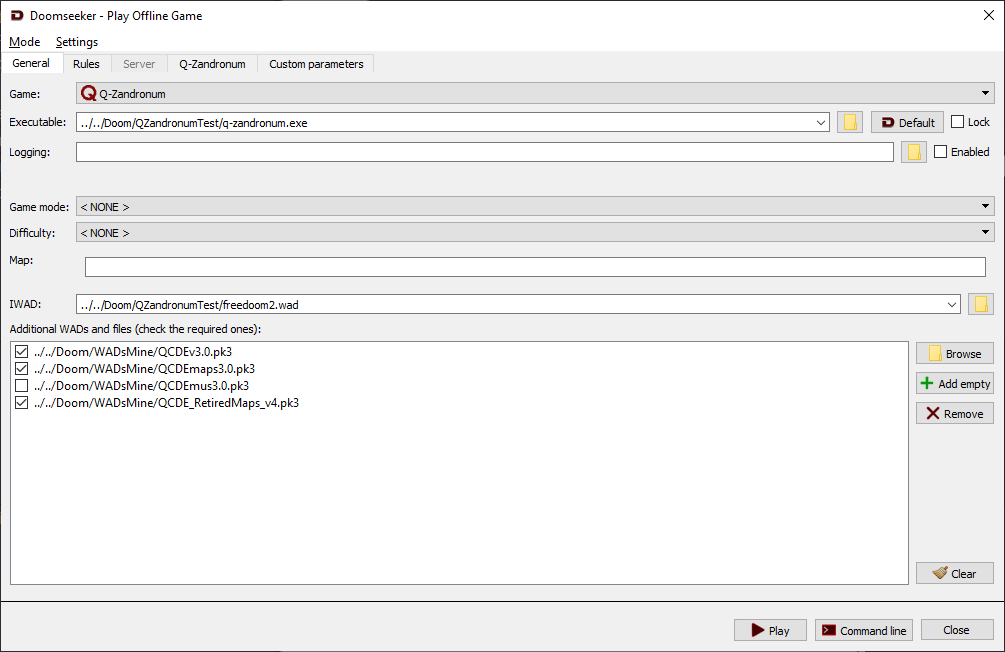Click the folder icon next to the IWAD field
Viewport: 1005px width, 652px height.
tap(980, 304)
